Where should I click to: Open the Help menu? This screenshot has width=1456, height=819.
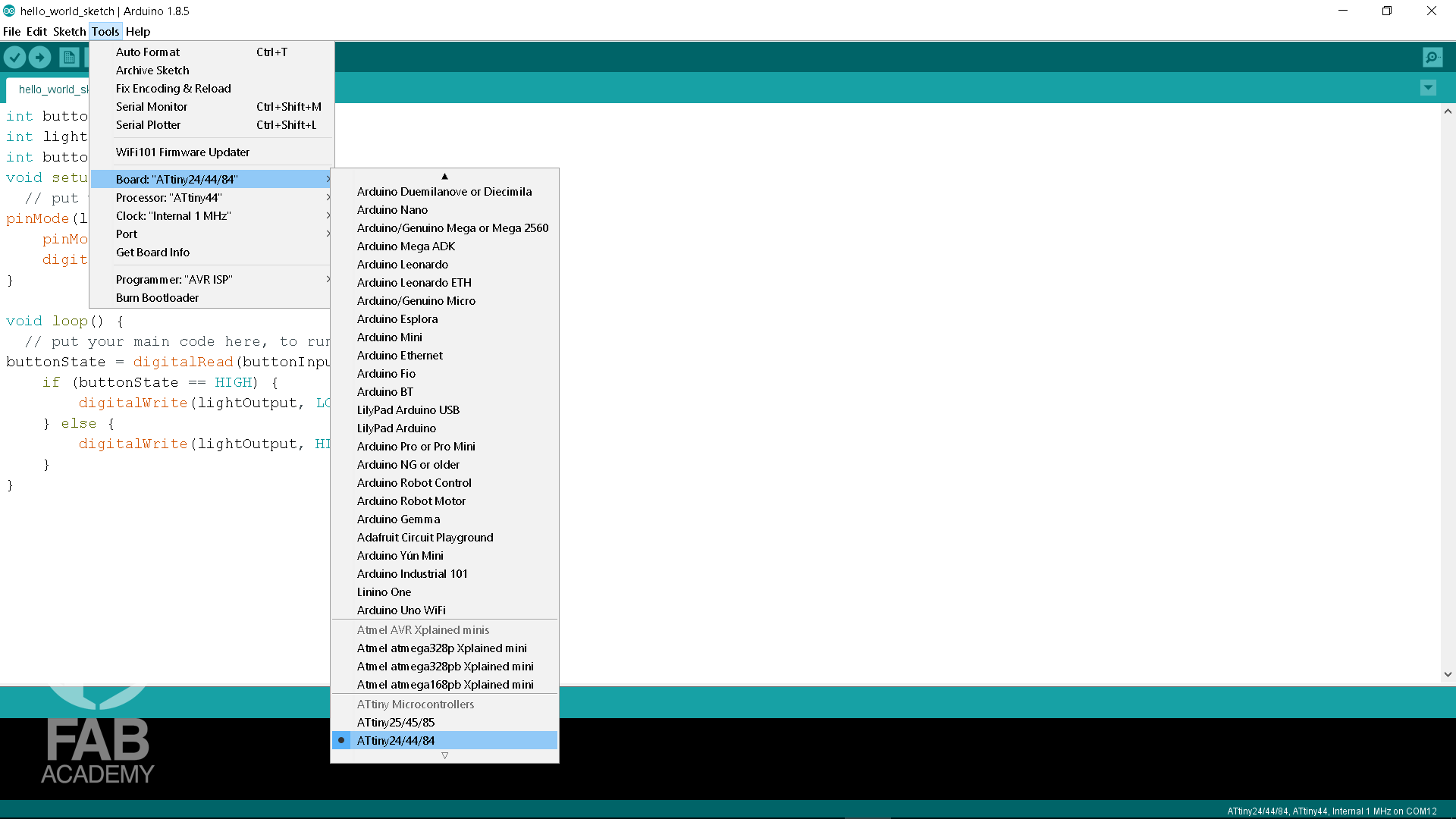pos(138,32)
